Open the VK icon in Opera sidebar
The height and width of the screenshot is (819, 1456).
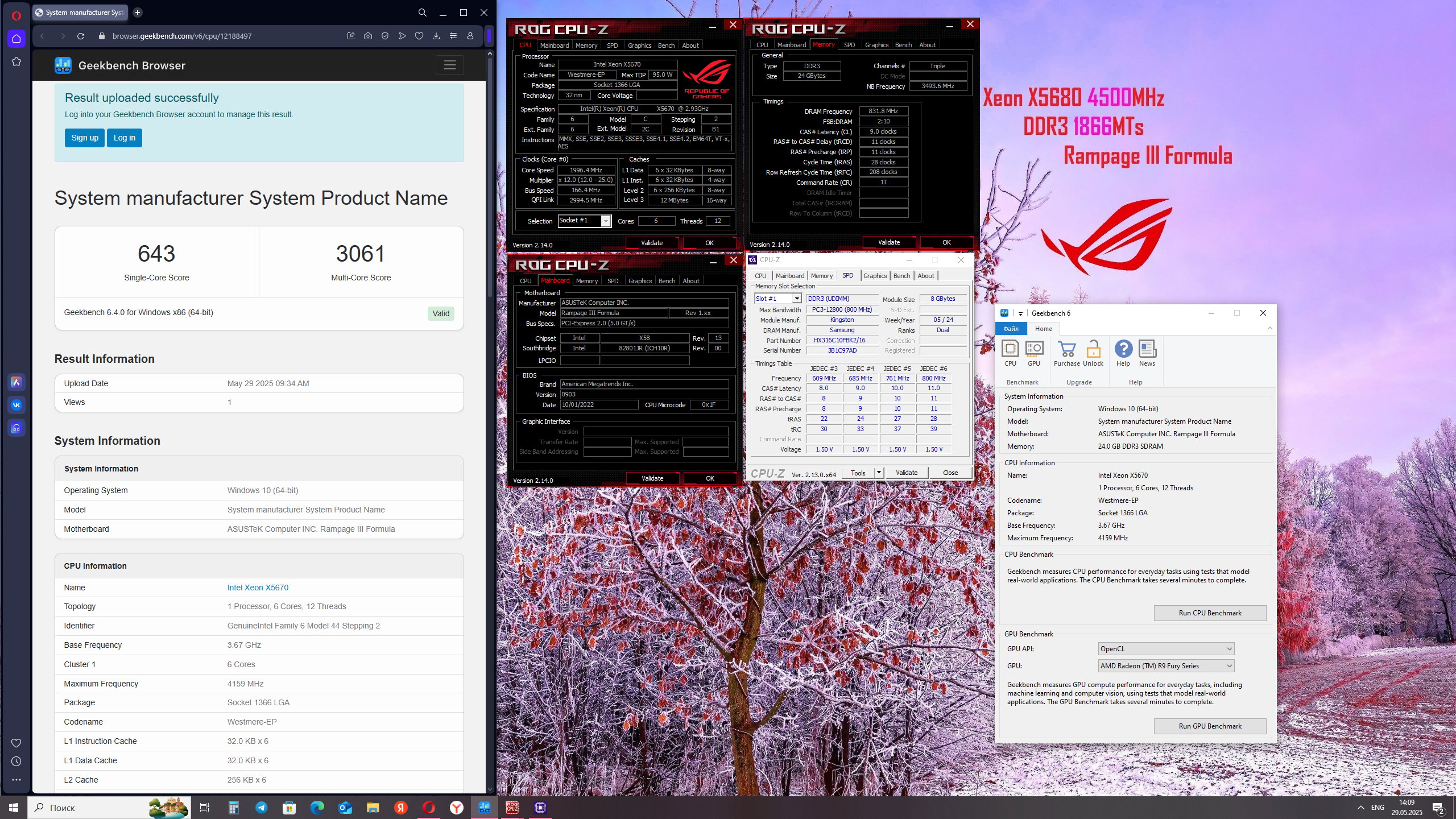(x=16, y=405)
